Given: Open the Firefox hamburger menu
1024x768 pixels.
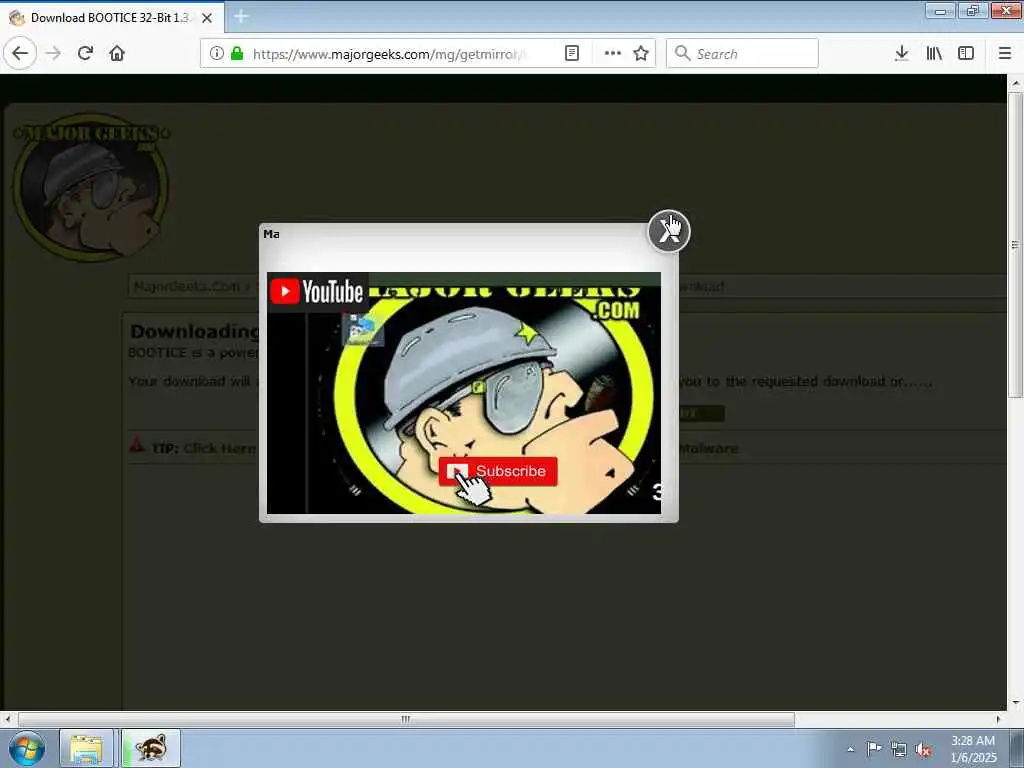Looking at the screenshot, I should [1005, 54].
